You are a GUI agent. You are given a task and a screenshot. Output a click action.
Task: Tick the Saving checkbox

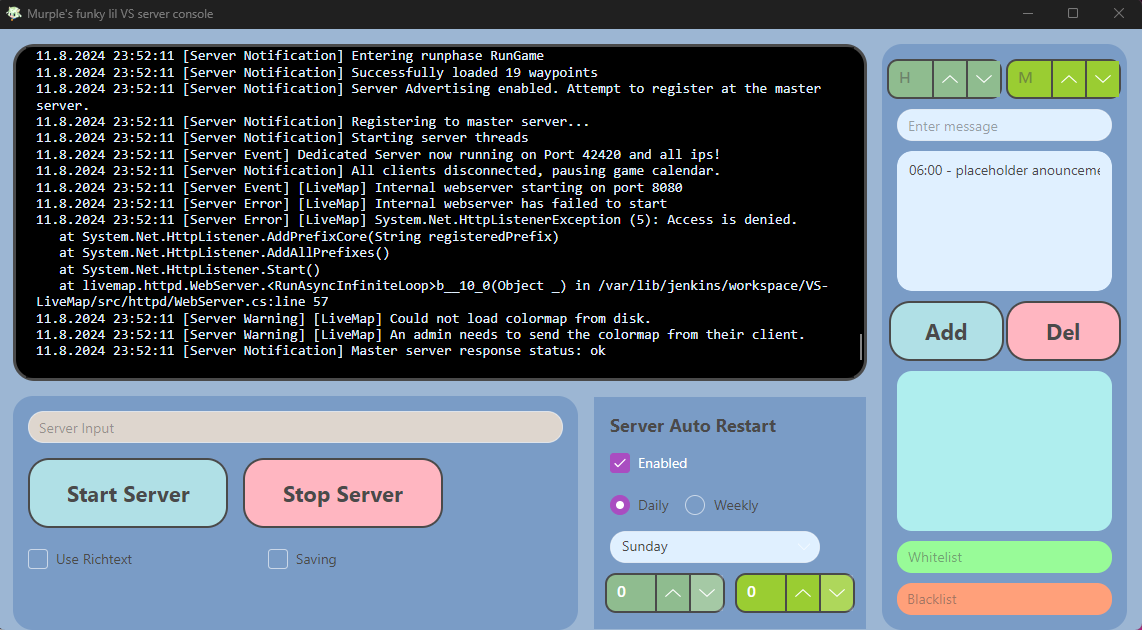(278, 559)
